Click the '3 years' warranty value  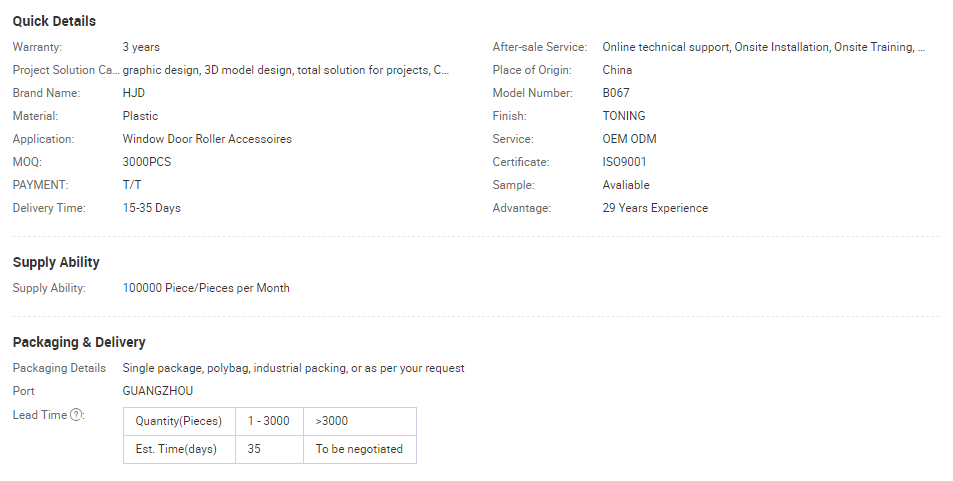click(141, 47)
